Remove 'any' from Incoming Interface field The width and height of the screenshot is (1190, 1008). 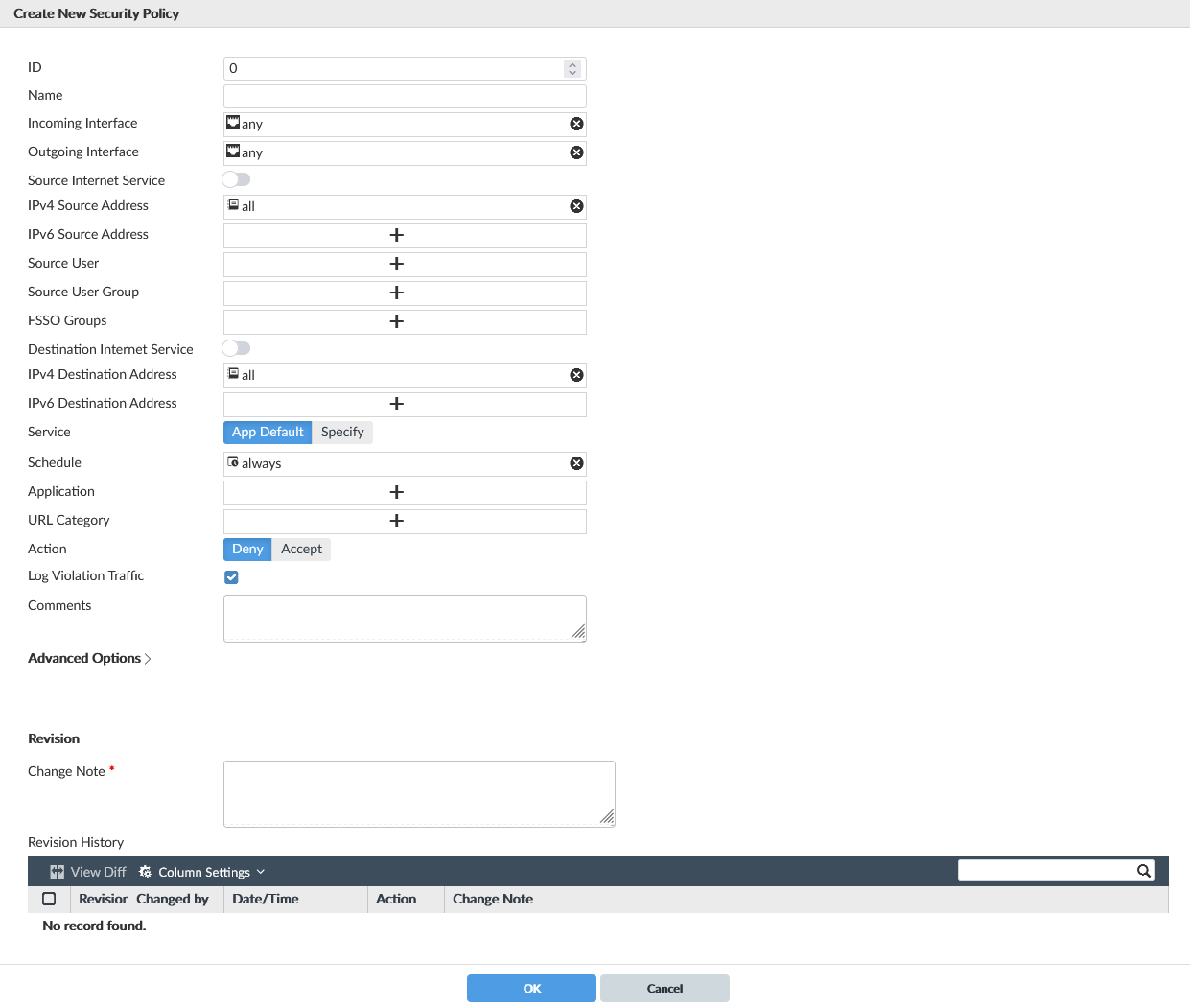576,124
